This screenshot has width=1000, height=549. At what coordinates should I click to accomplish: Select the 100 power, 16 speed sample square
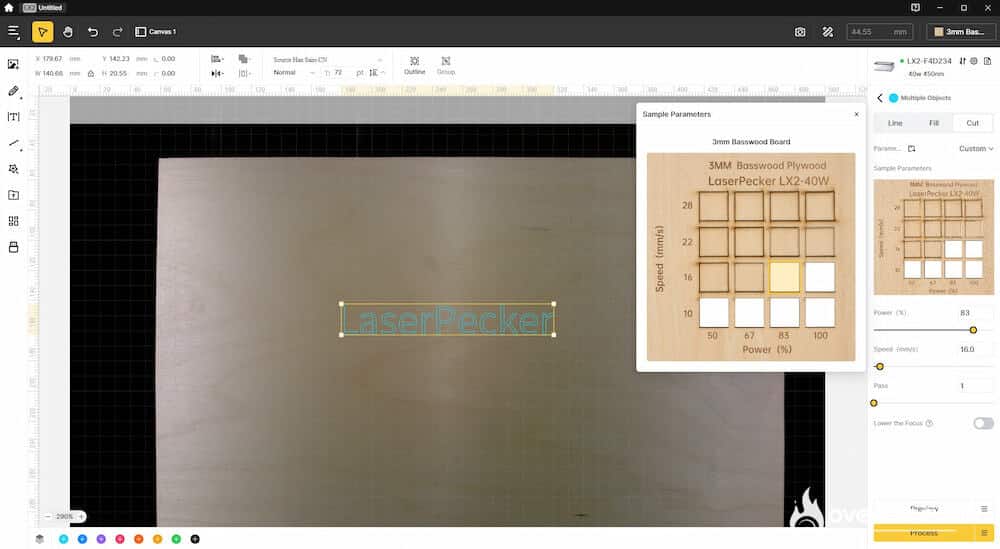point(820,277)
